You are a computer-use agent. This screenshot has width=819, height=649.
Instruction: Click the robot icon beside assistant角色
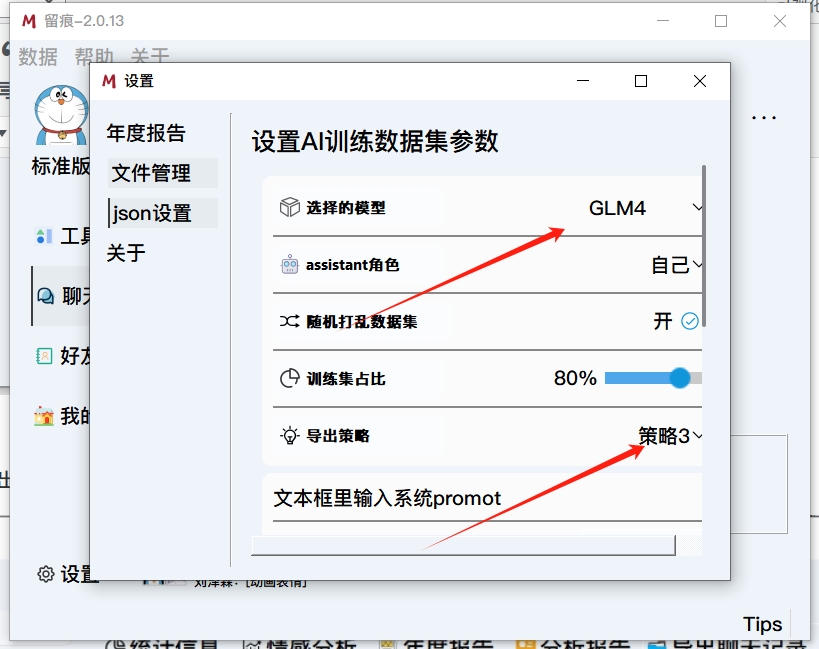click(289, 264)
